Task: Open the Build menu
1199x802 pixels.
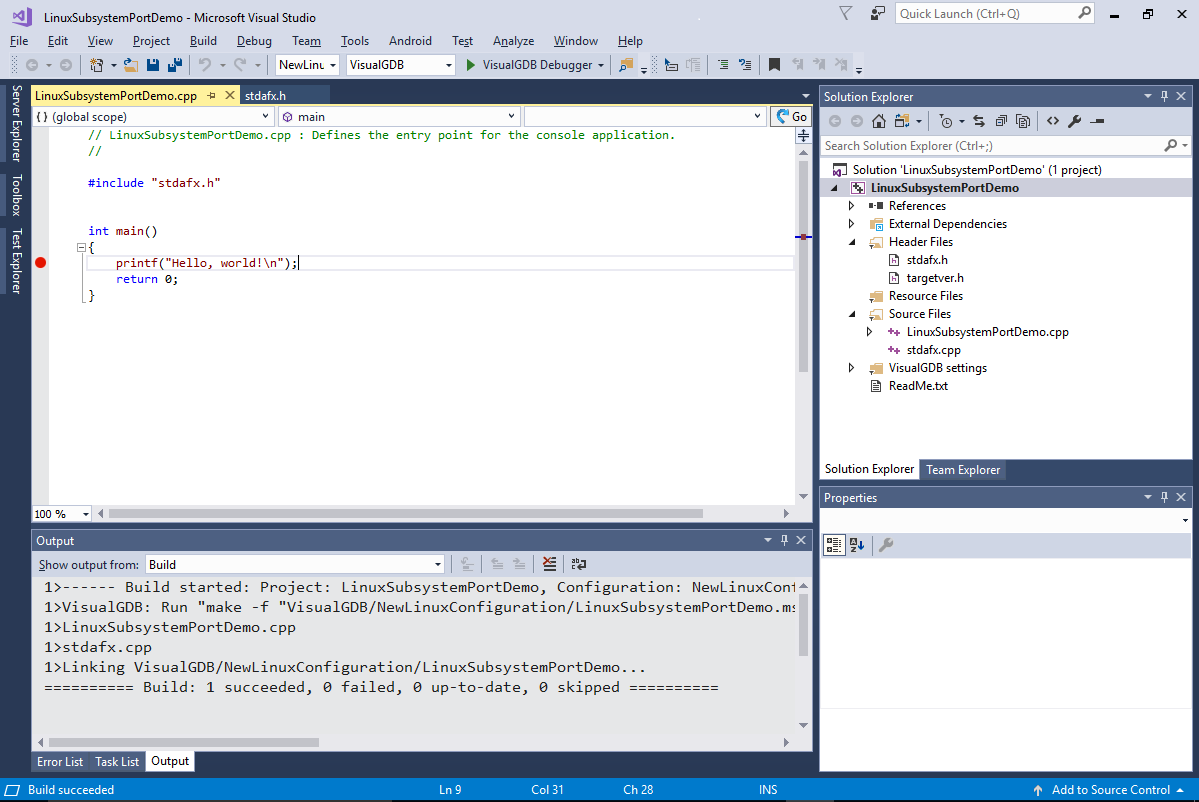Action: point(203,41)
